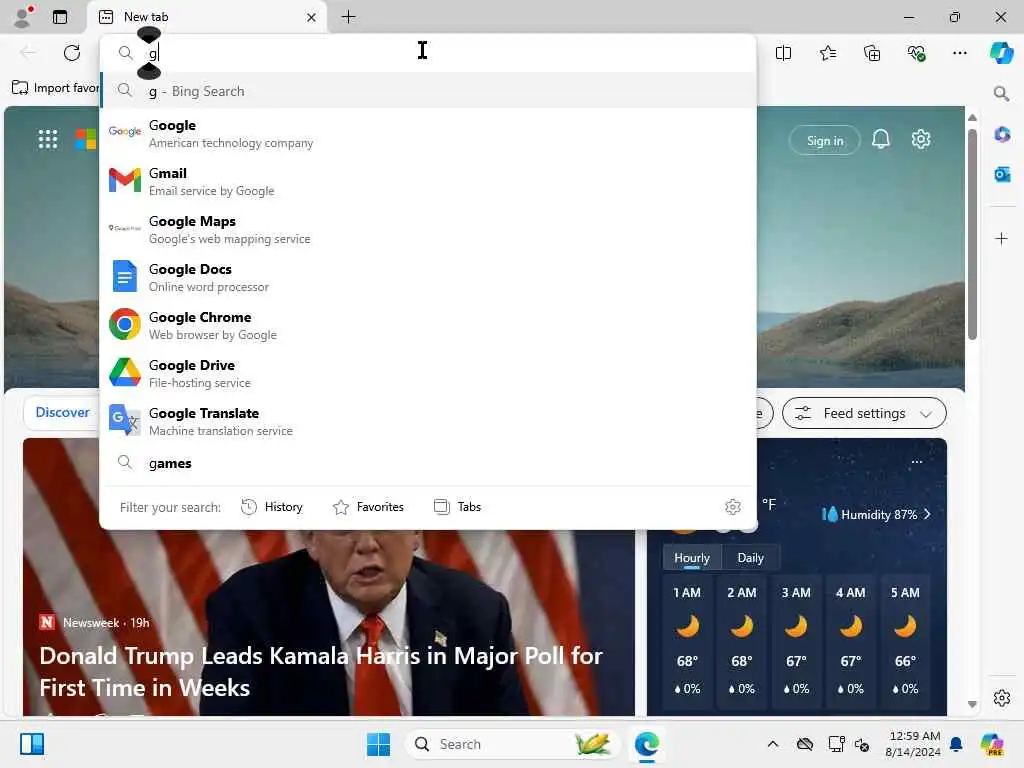Click the browser profile avatar icon
Image resolution: width=1024 pixels, height=768 pixels.
(x=24, y=16)
